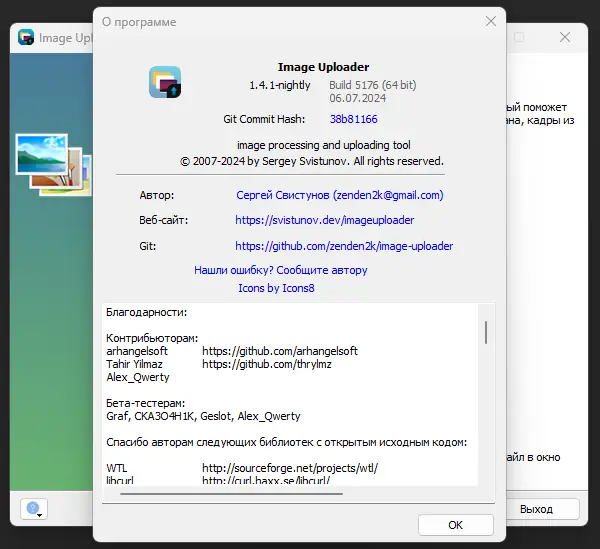Click 'Tahir Yilmaz' contributor name
This screenshot has height=549, width=600.
click(x=134, y=364)
